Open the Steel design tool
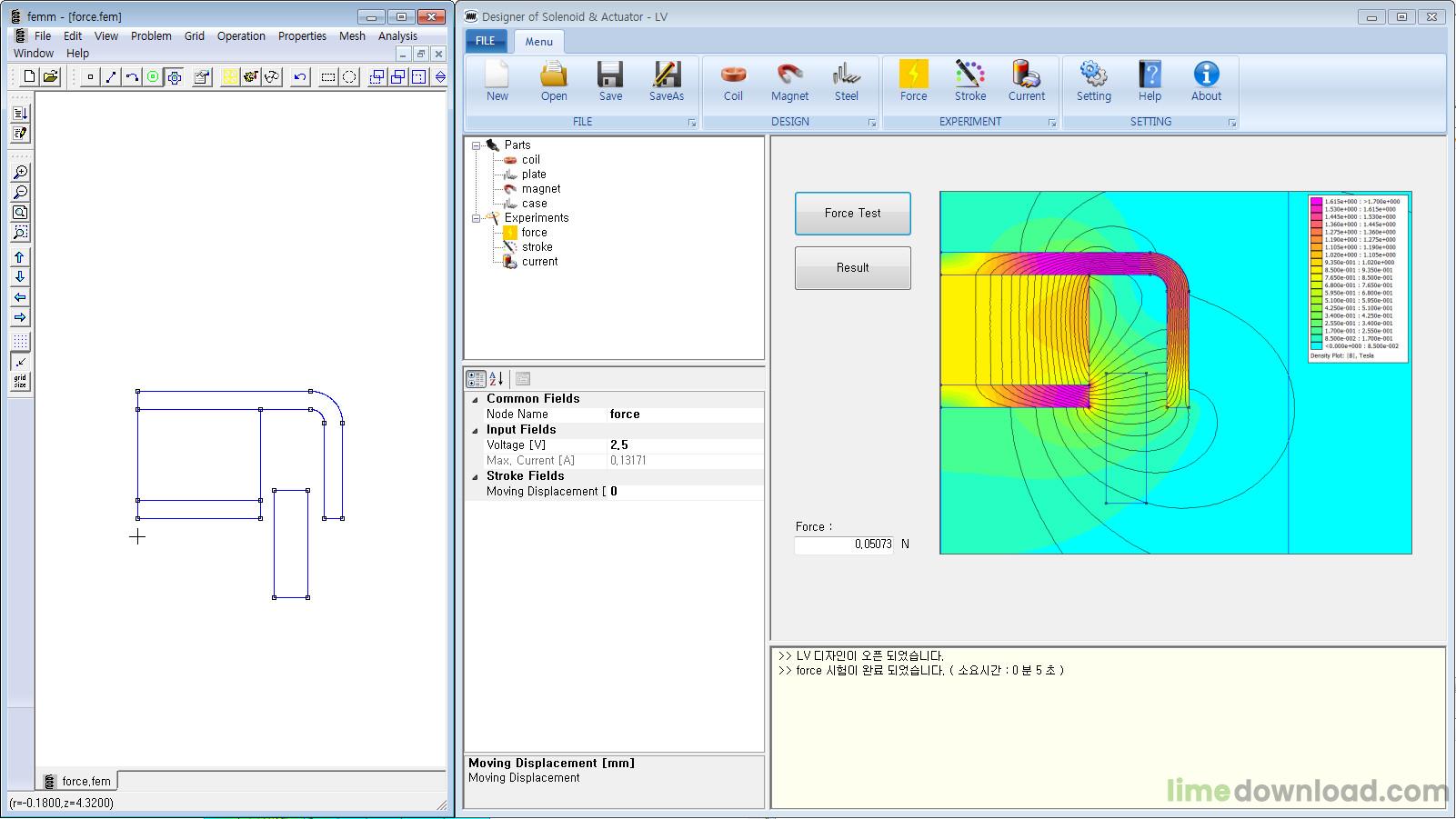The image size is (1456, 819). click(846, 81)
